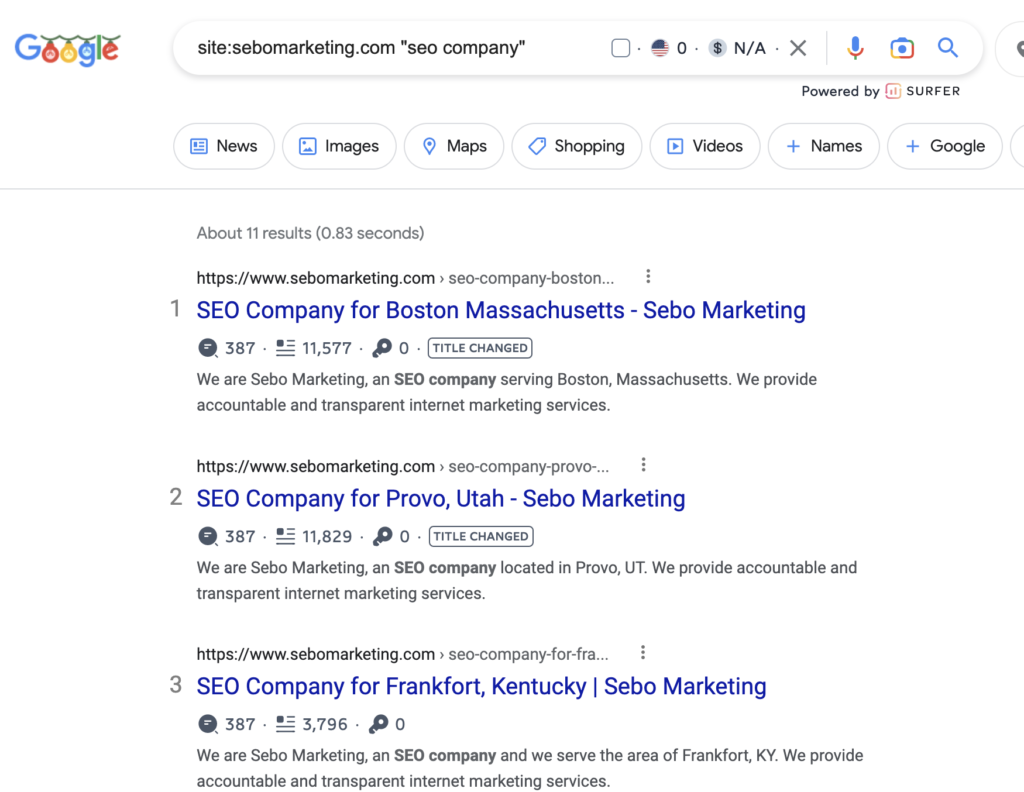
Task: Tick the Surfer checkbox in search bar
Action: pyautogui.click(x=620, y=48)
